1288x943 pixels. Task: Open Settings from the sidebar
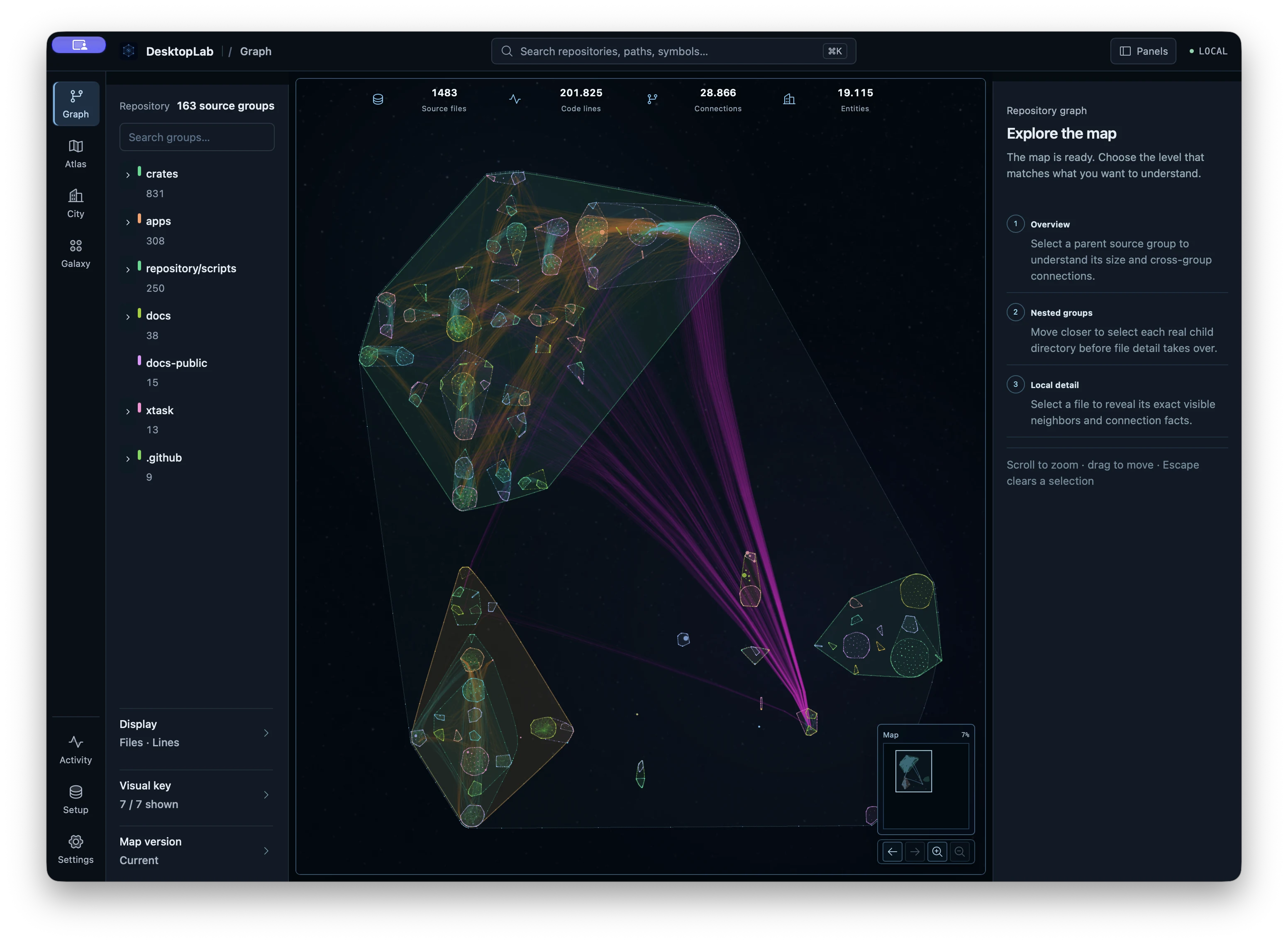[x=76, y=849]
